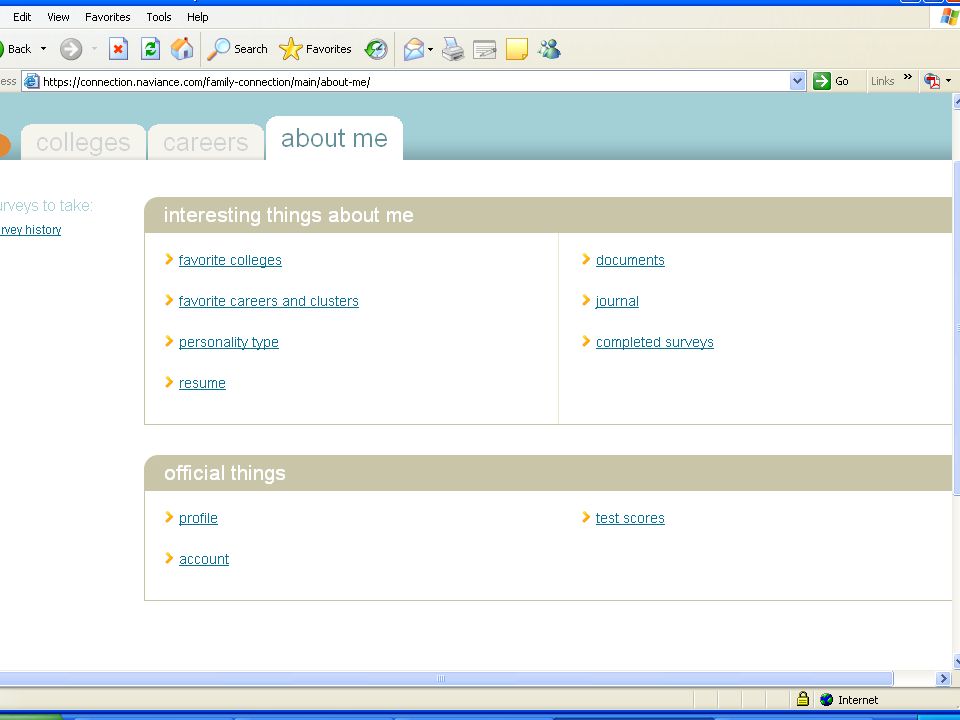The width and height of the screenshot is (960, 720).
Task: Stop page loading with red X icon
Action: 118,49
